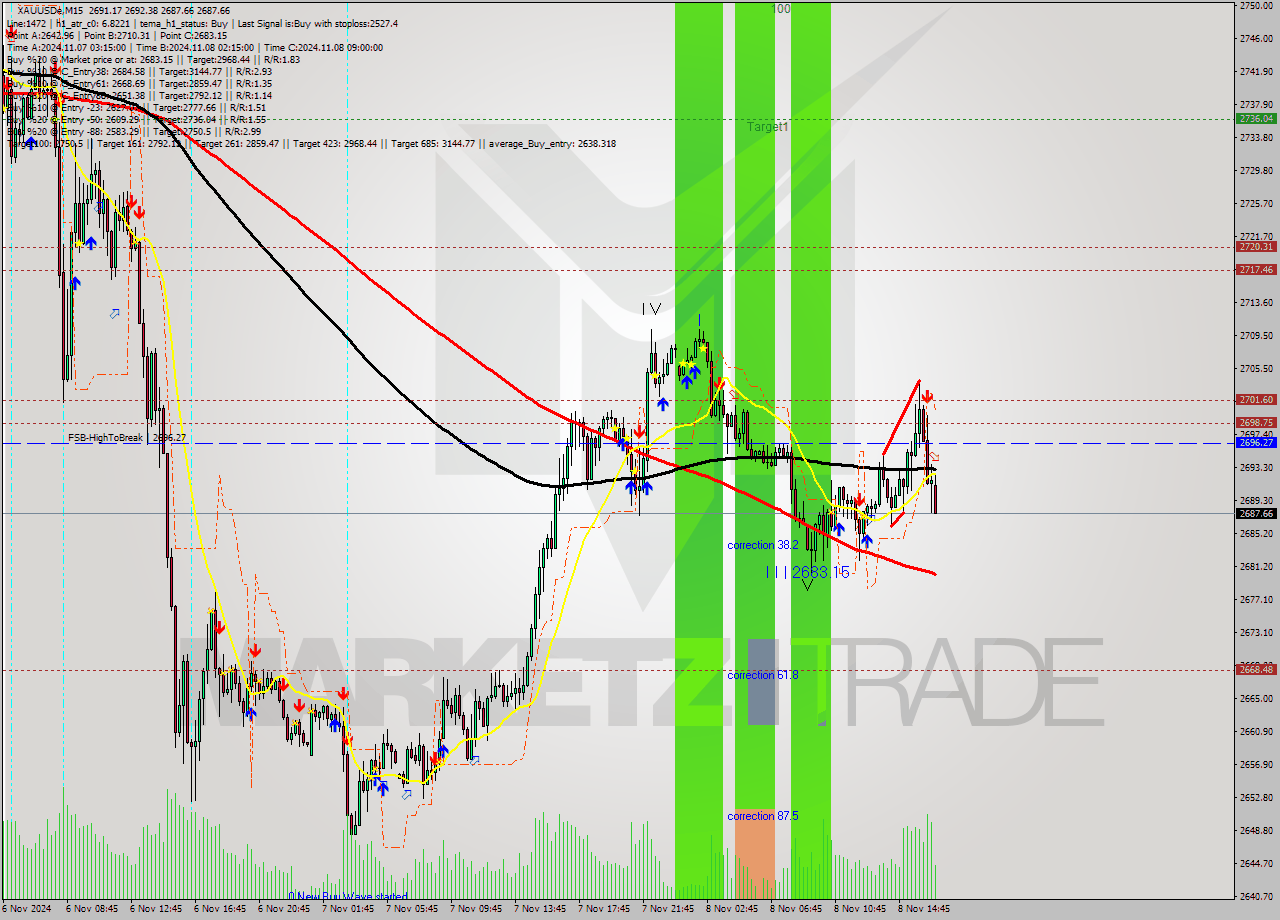The width and height of the screenshot is (1280, 920).
Task: Click the 'FSB-HighToBreak | 2696.27' label
Action: [x=127, y=438]
